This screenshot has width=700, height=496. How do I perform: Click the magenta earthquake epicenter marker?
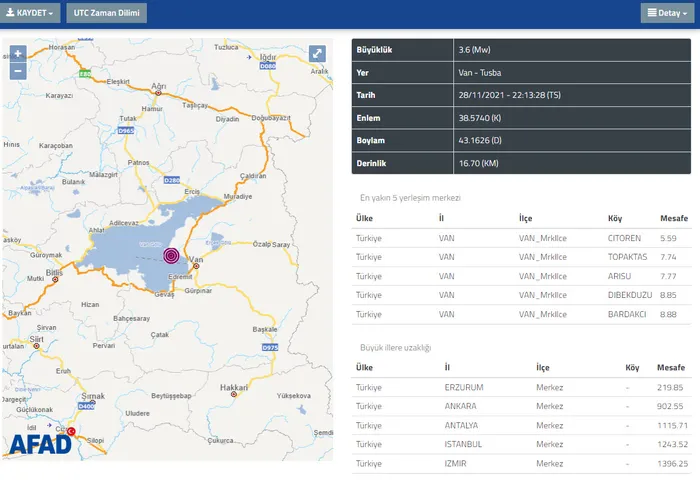[x=171, y=255]
